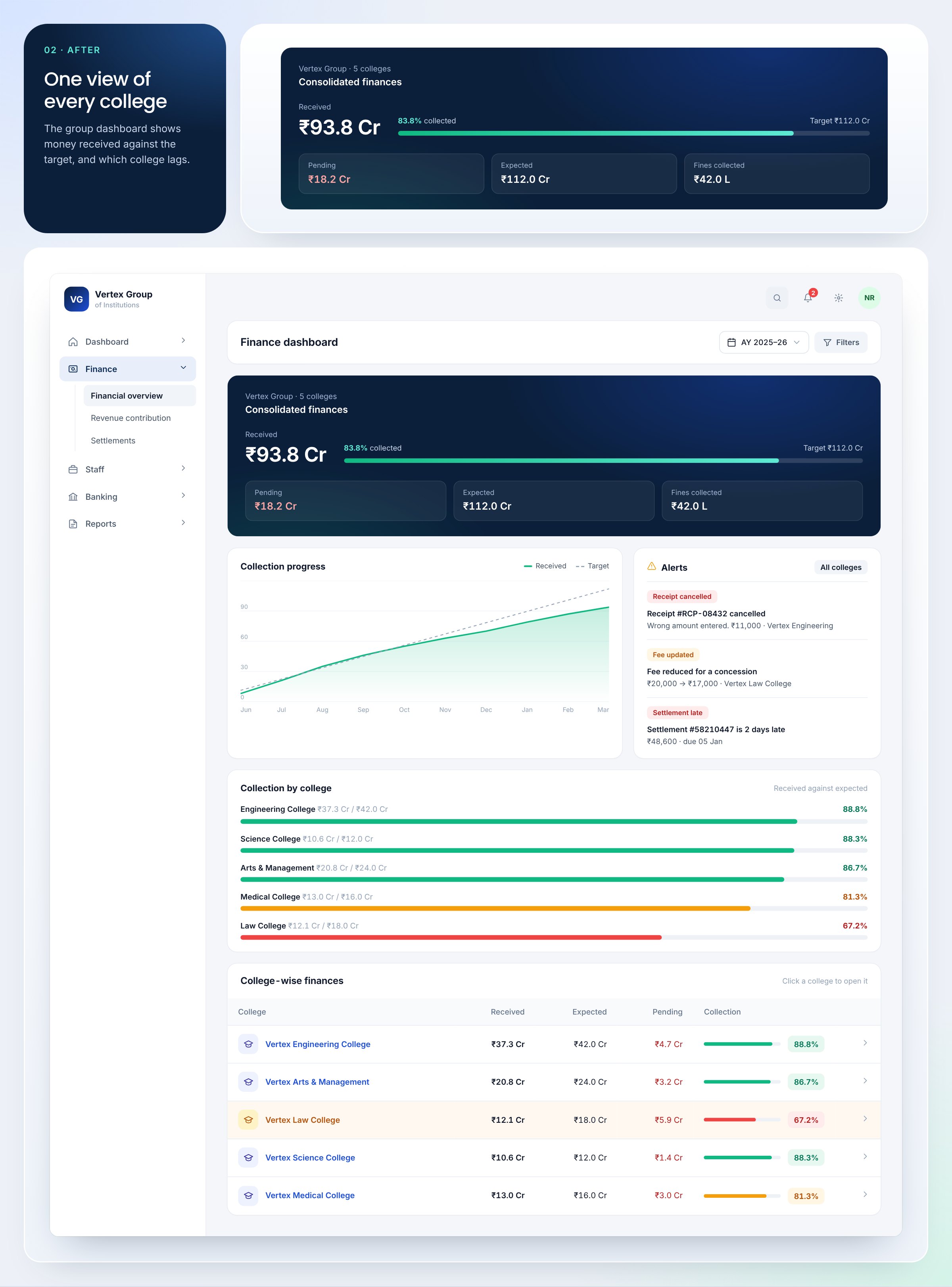Click Vertex Science College graduation cap icon
The width and height of the screenshot is (952, 1287).
pos(248,1157)
